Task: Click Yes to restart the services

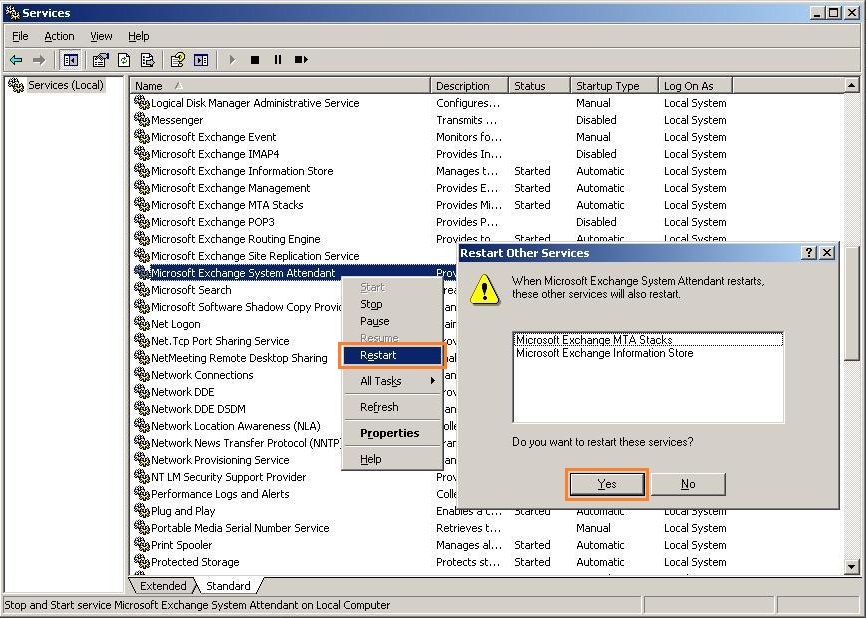Action: (607, 484)
